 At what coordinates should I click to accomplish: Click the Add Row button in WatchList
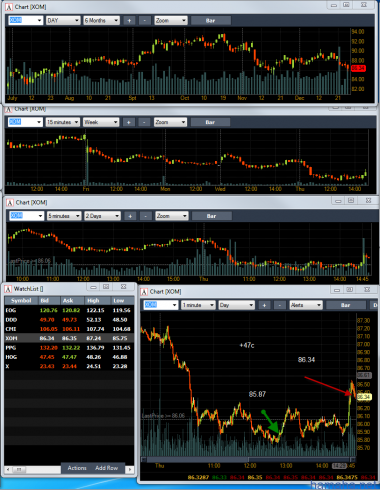(x=106, y=468)
